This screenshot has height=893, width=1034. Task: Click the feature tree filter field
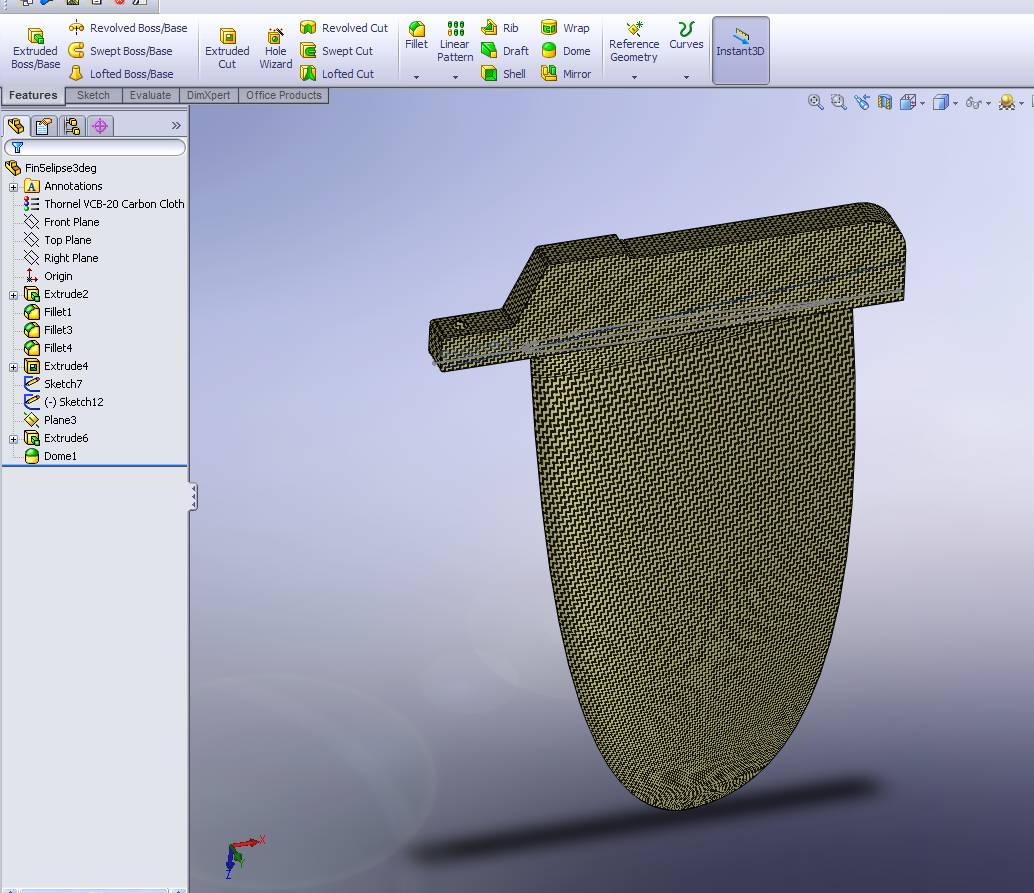coord(100,147)
